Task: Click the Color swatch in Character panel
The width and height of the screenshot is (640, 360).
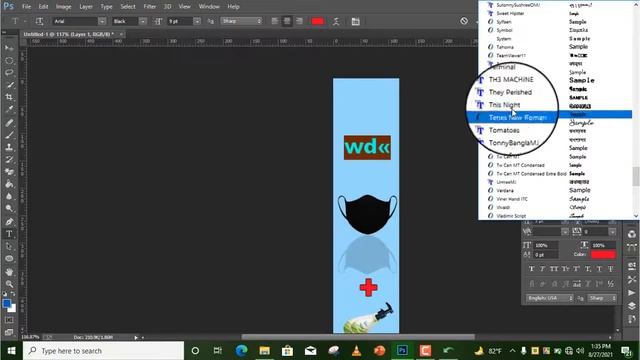Action: (603, 255)
